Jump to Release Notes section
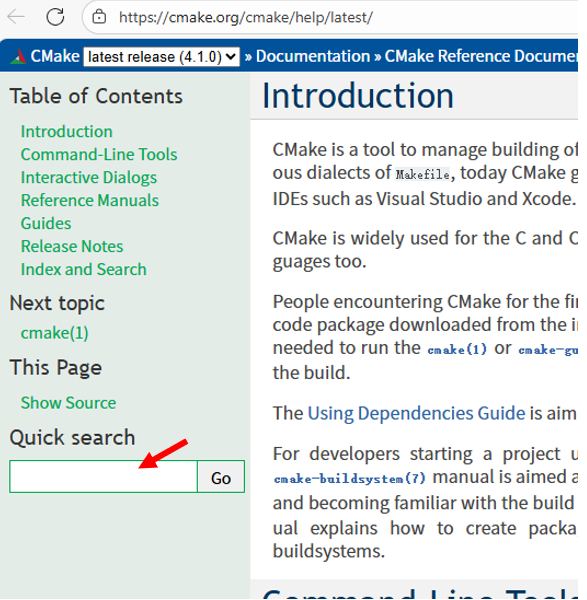 (72, 246)
